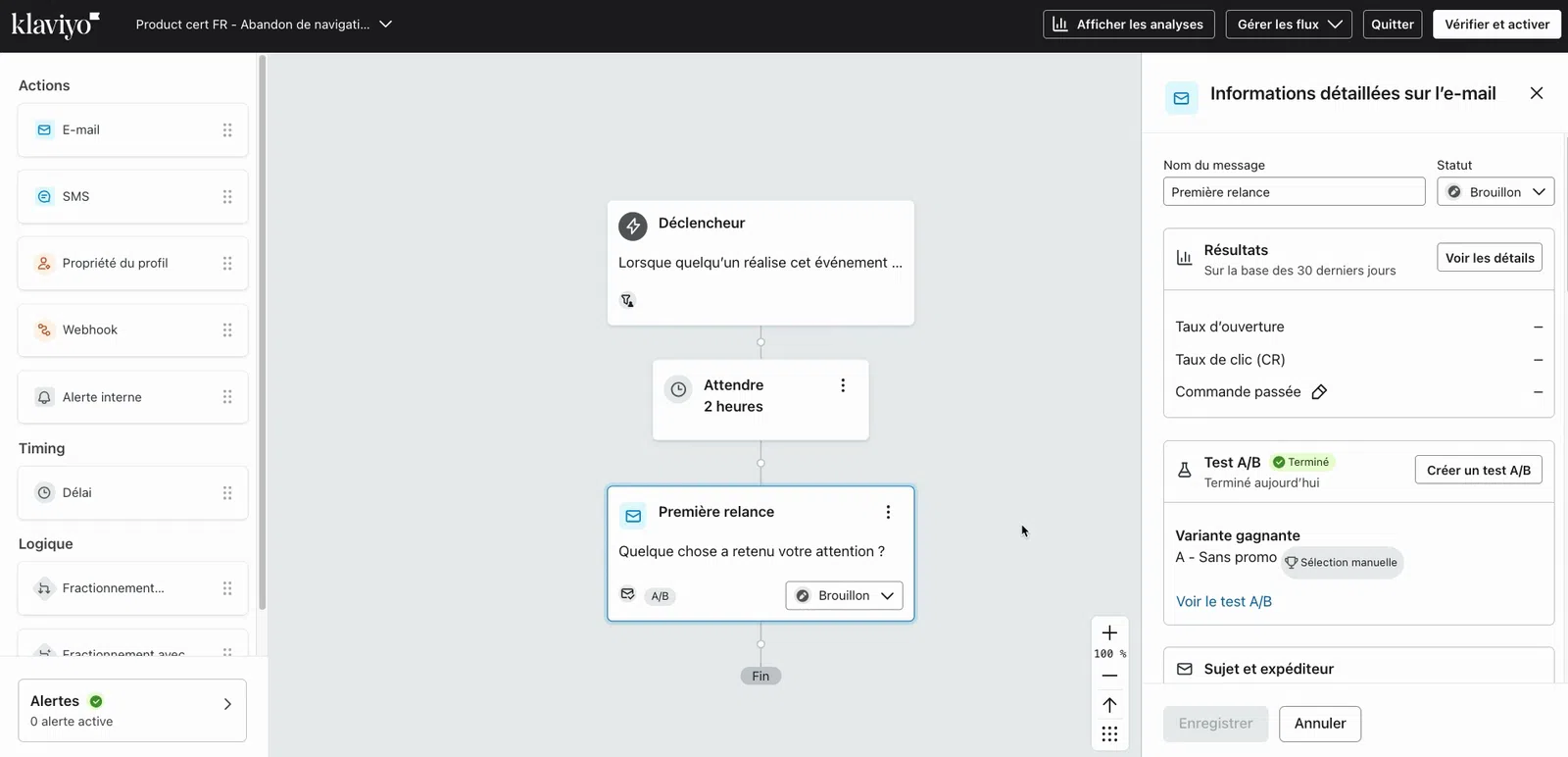Click the email details panel header icon

(x=1181, y=98)
